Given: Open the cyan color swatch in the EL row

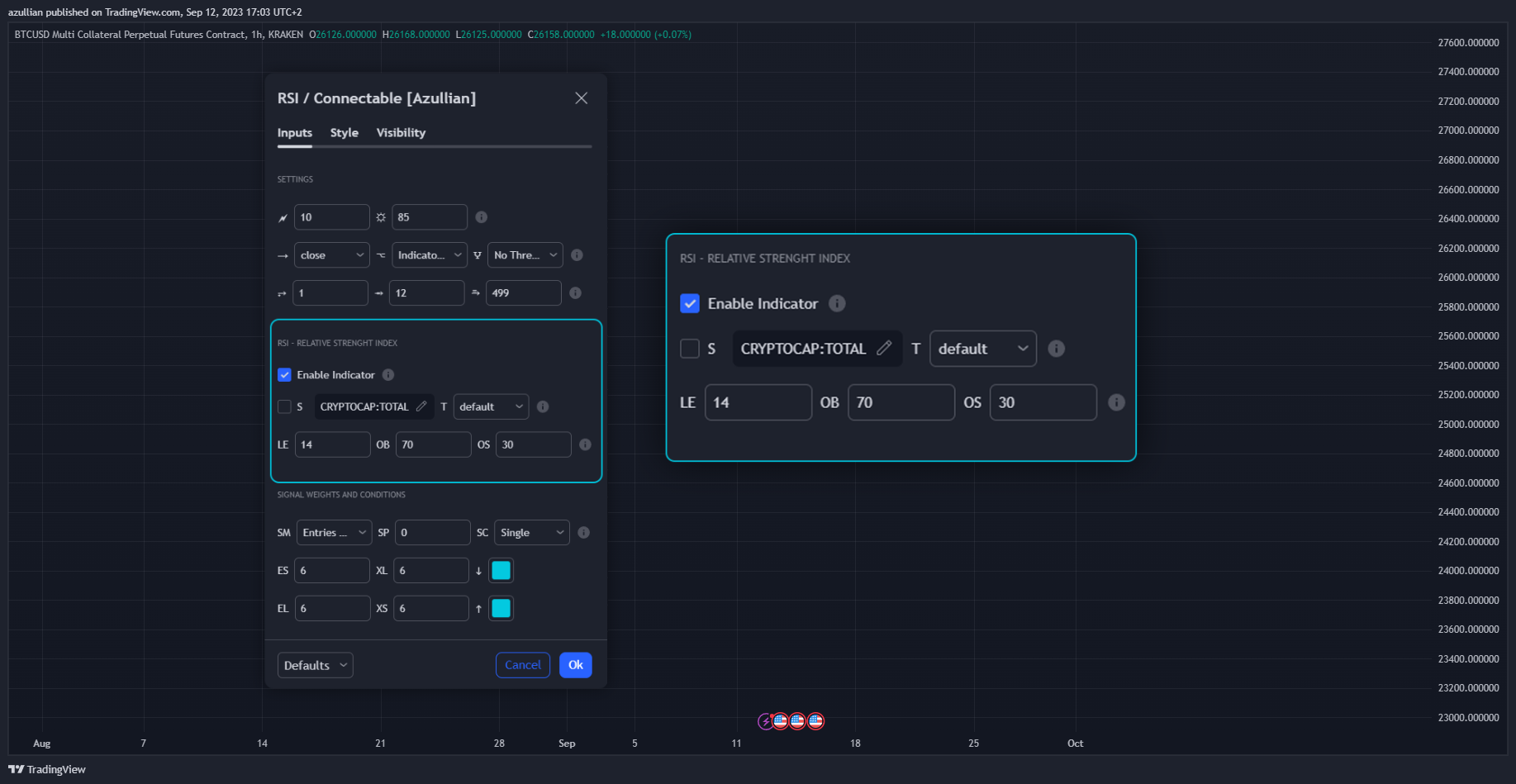Looking at the screenshot, I should 501,609.
